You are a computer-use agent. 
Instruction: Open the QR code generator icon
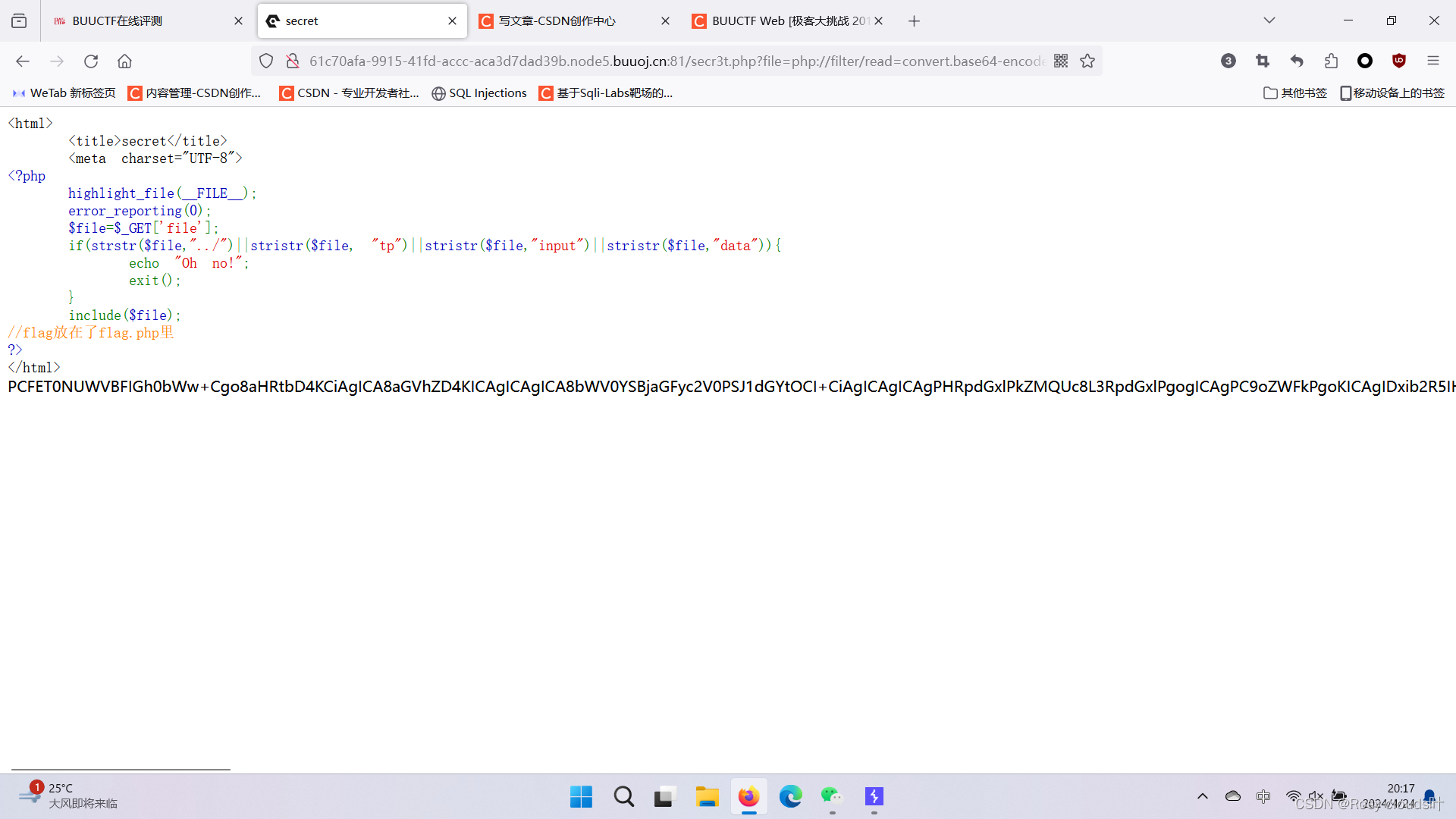pos(1061,61)
